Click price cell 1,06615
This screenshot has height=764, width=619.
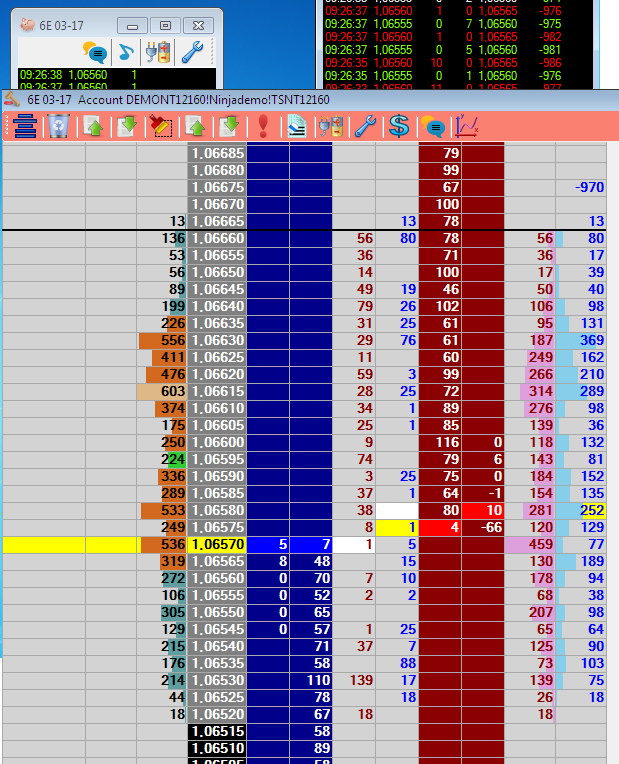(x=217, y=391)
